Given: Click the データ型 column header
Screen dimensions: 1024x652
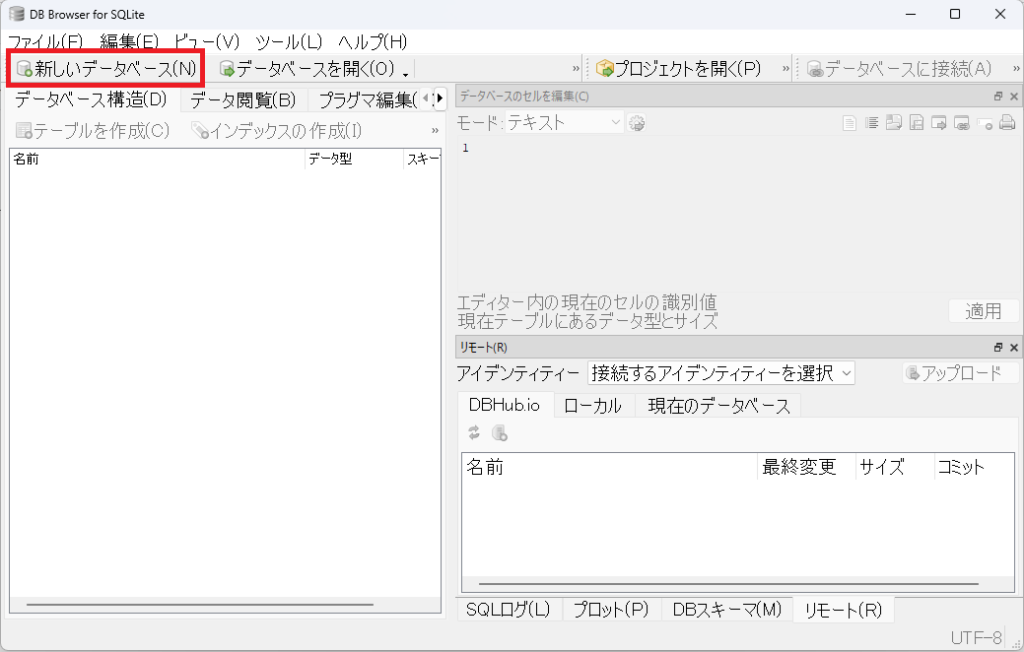Looking at the screenshot, I should click(354, 159).
